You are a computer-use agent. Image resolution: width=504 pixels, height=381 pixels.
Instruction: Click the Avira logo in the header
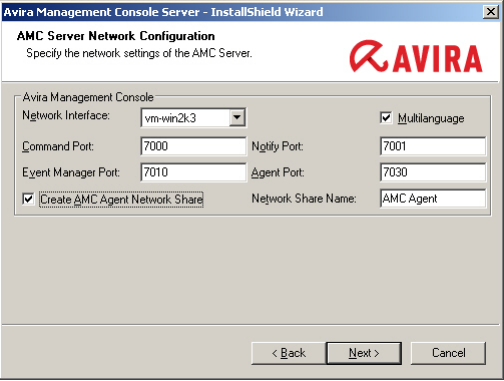pyautogui.click(x=416, y=56)
